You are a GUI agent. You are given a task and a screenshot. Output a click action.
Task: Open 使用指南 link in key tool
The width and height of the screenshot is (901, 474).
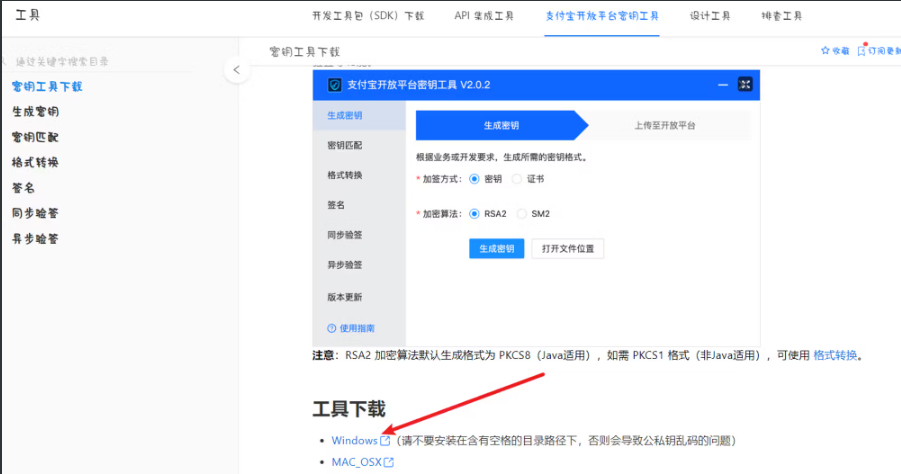pyautogui.click(x=356, y=328)
